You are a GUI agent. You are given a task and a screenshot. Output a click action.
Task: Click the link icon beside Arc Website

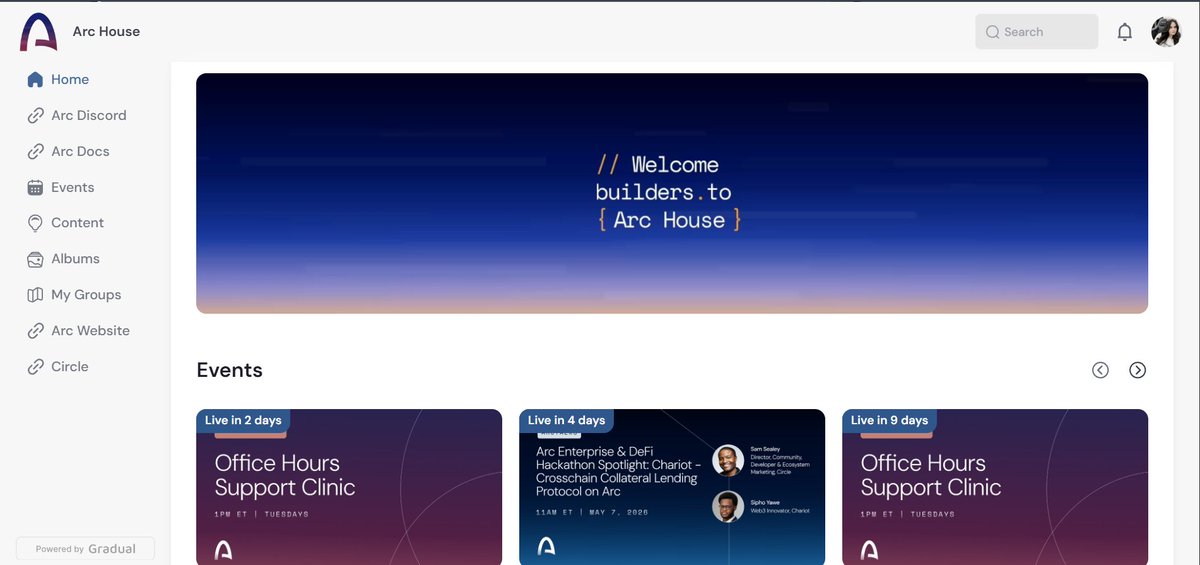[x=35, y=331]
